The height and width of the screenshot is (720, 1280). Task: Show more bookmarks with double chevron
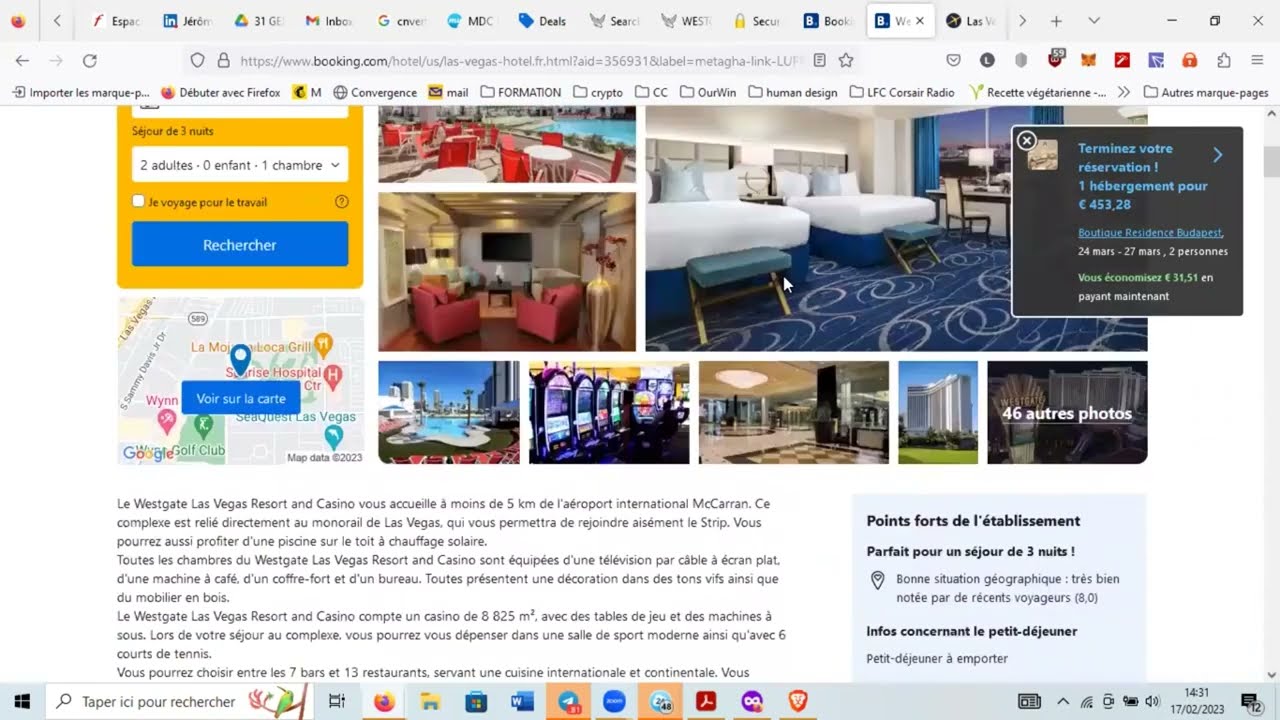1124,92
